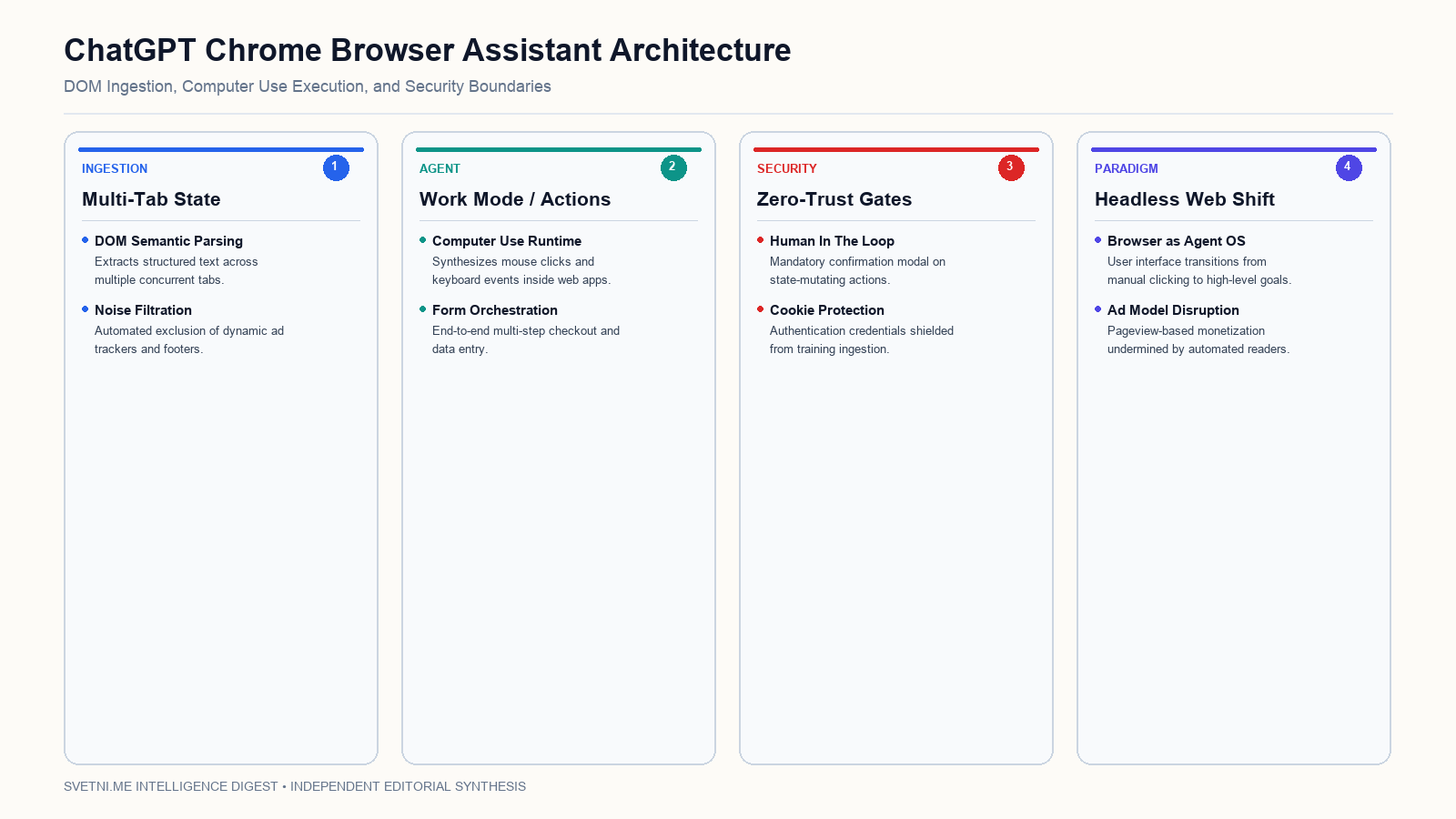Select the "Headless Web Shift" card heading

tap(1185, 199)
